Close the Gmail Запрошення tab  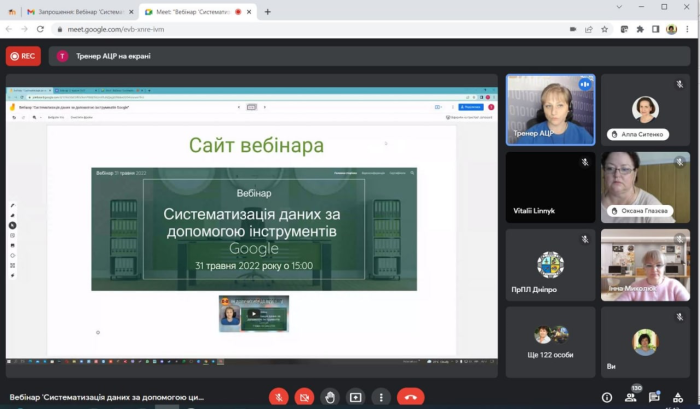pyautogui.click(x=131, y=12)
